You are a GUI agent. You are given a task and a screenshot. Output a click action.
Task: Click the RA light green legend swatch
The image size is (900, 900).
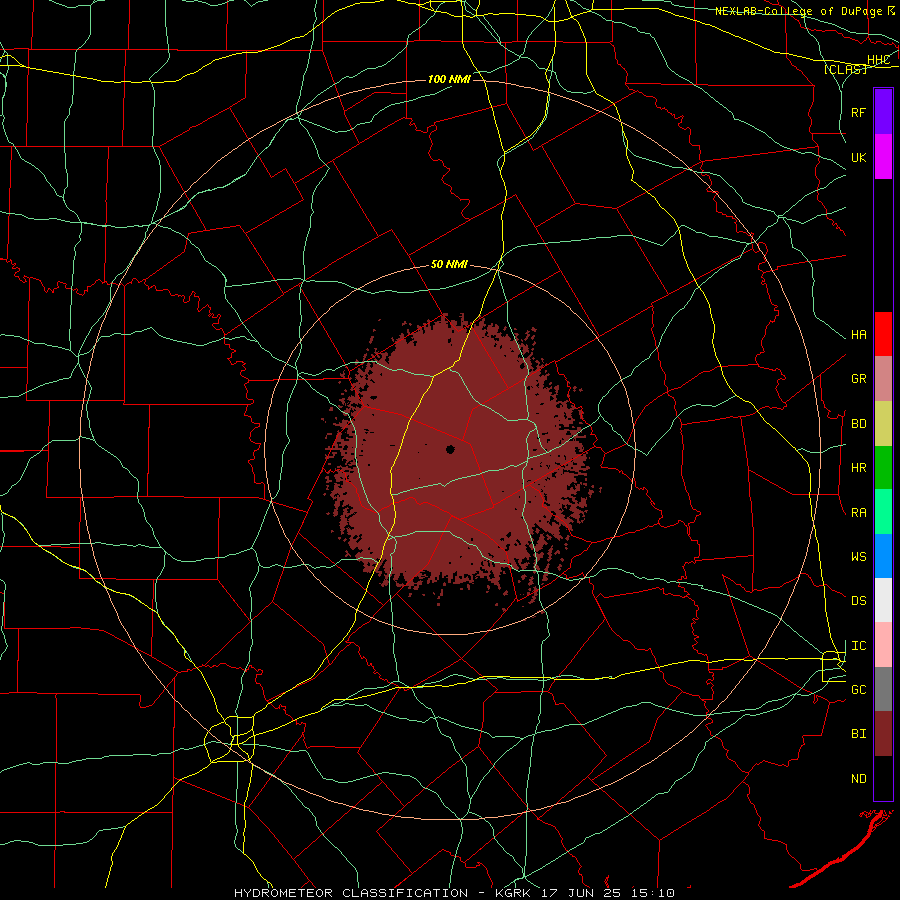[883, 512]
